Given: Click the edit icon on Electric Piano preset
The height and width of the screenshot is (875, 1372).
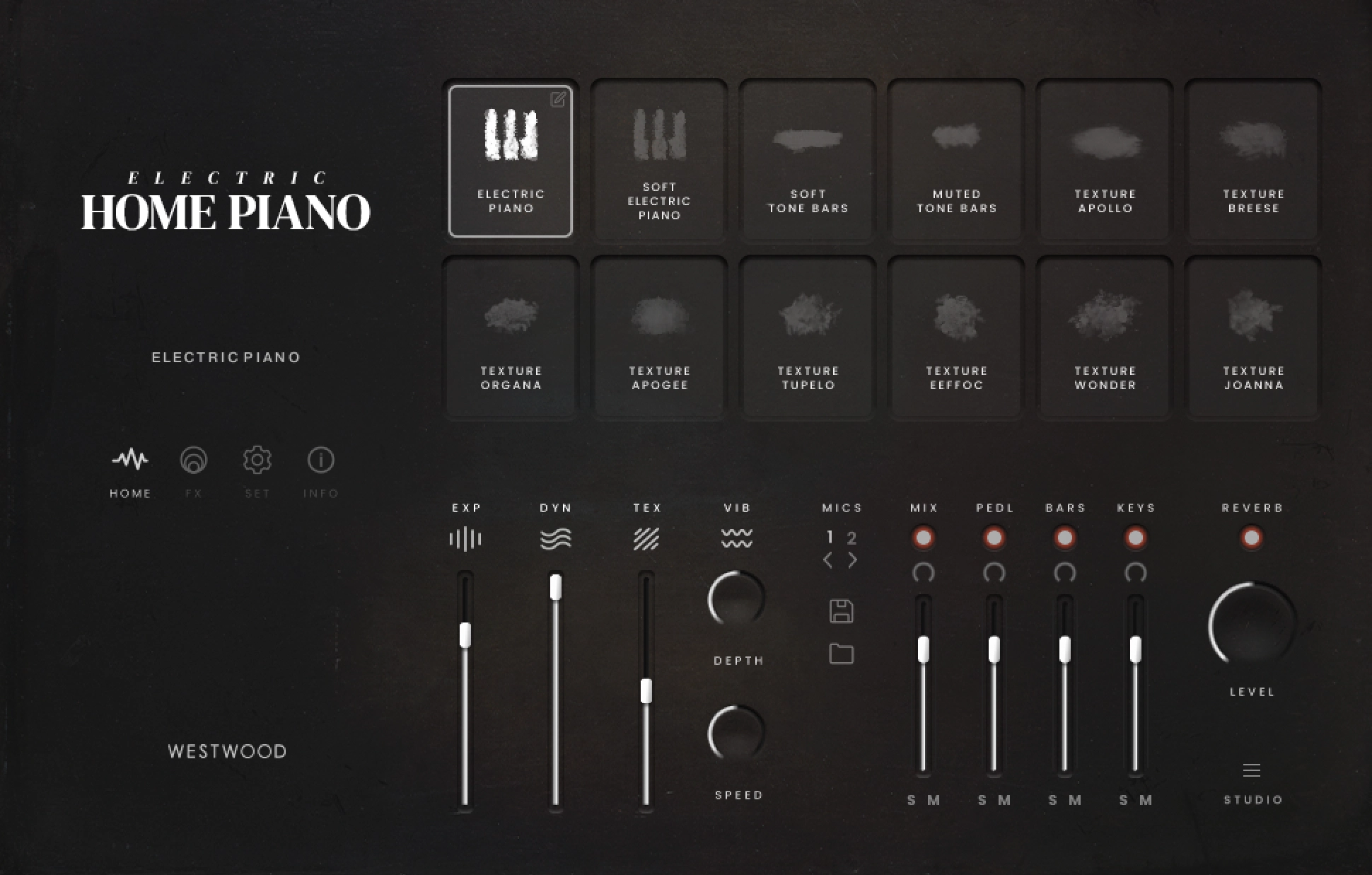Looking at the screenshot, I should click(558, 100).
